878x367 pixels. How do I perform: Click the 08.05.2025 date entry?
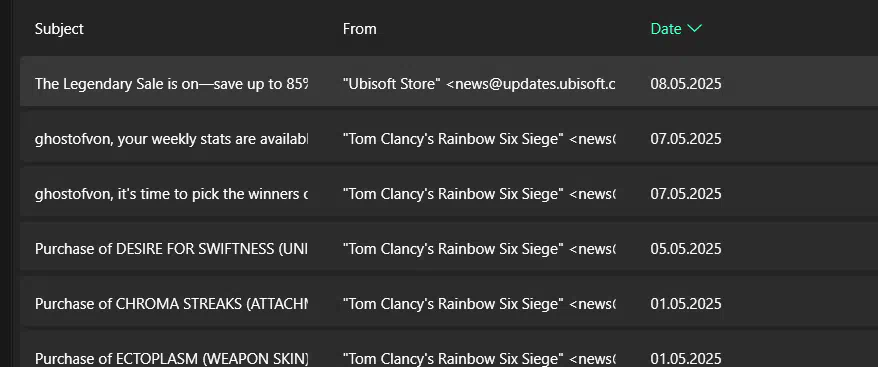(686, 84)
